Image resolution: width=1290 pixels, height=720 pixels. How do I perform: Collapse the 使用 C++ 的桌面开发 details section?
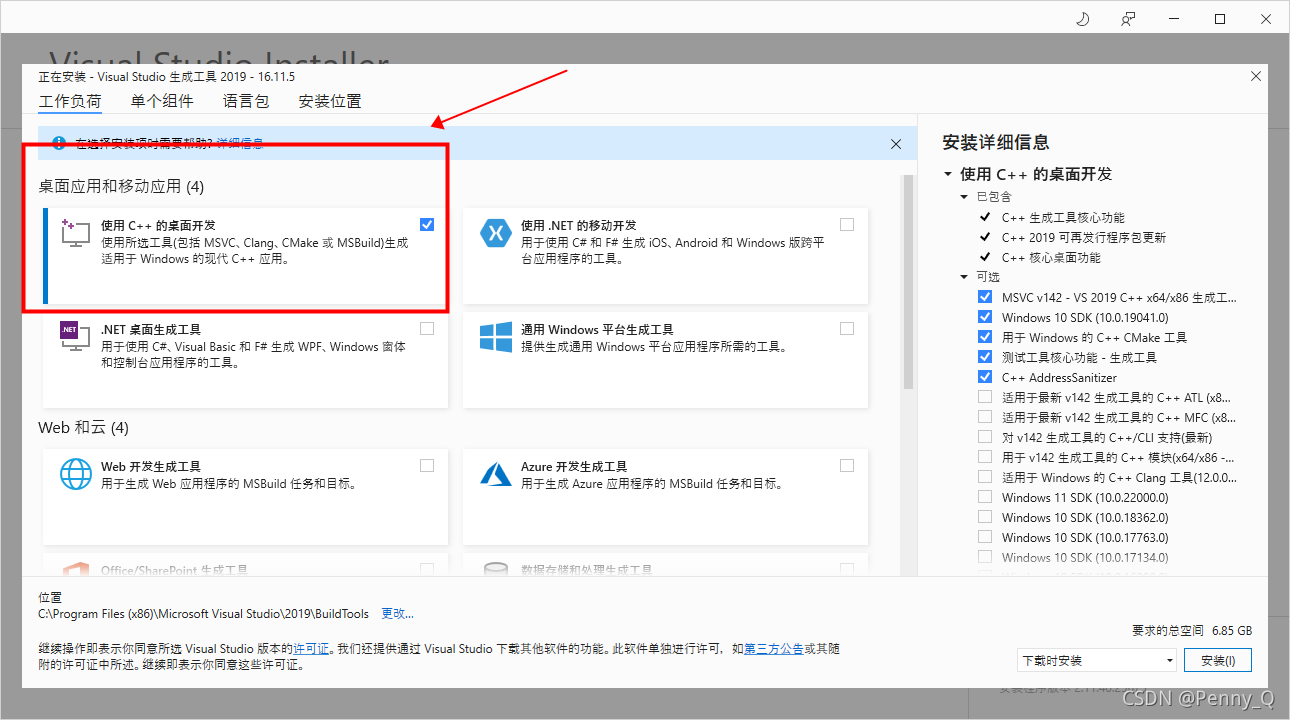tap(948, 174)
